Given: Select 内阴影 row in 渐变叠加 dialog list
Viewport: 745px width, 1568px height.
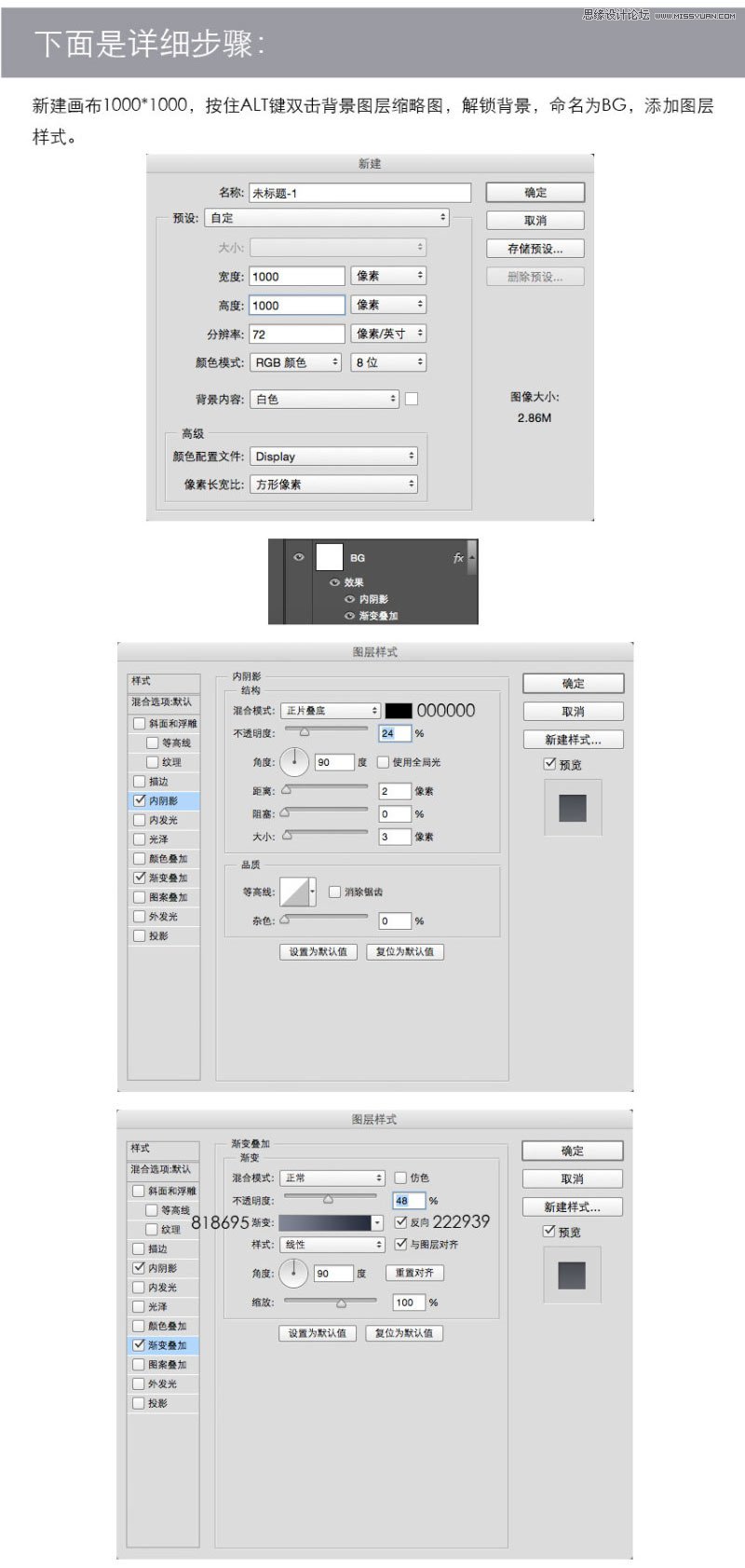Looking at the screenshot, I should tap(164, 1268).
